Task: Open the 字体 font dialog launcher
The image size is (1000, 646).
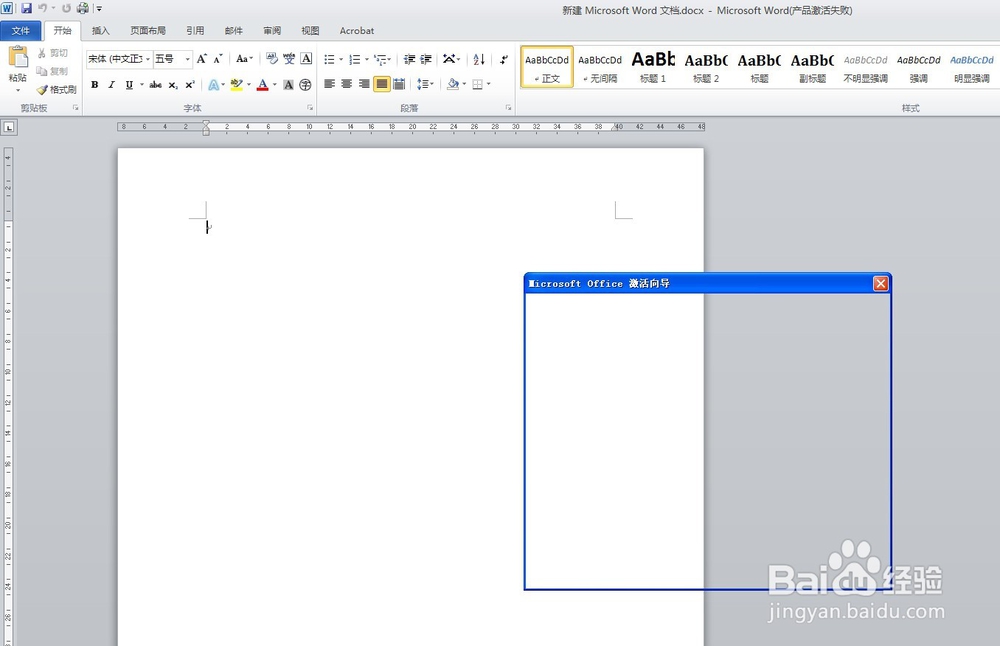Action: (310, 108)
